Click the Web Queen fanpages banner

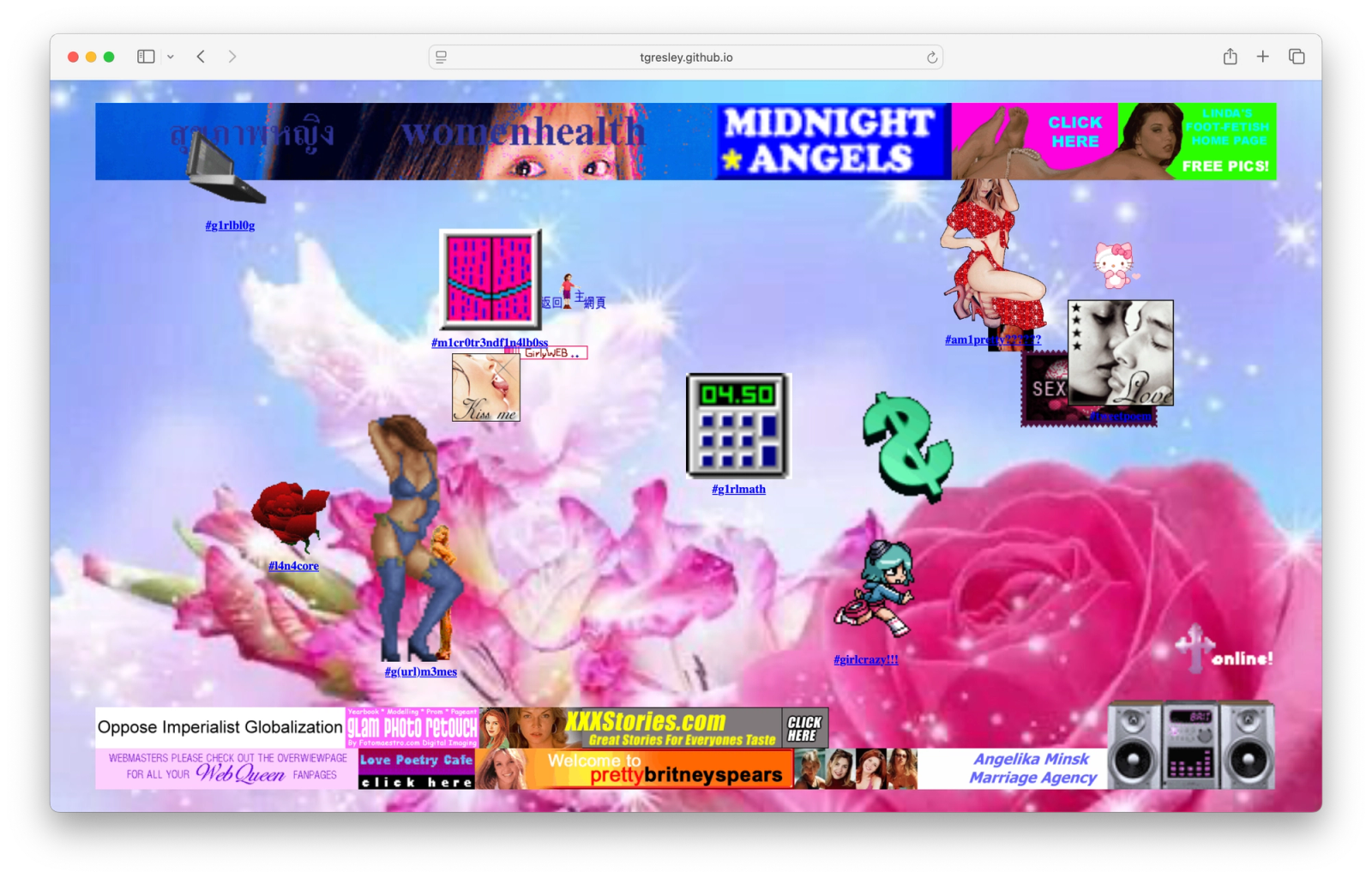(x=226, y=768)
